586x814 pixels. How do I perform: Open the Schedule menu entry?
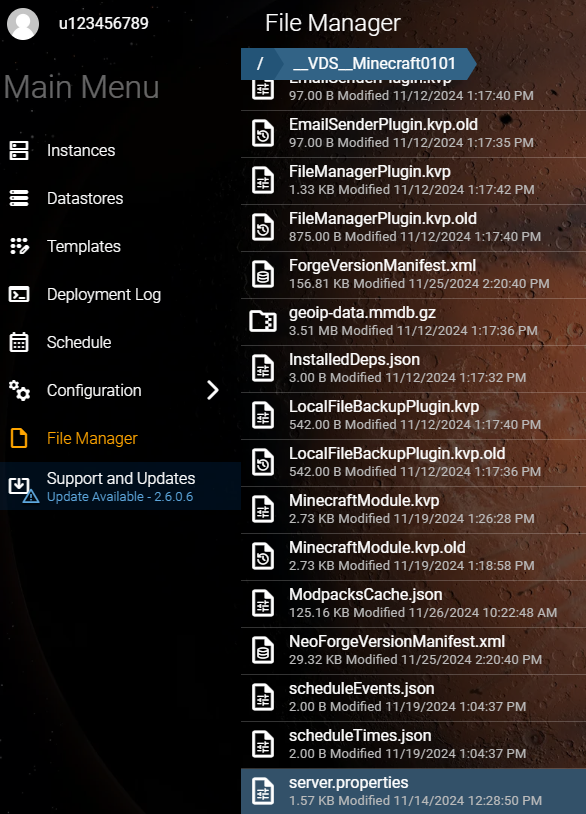(x=79, y=342)
